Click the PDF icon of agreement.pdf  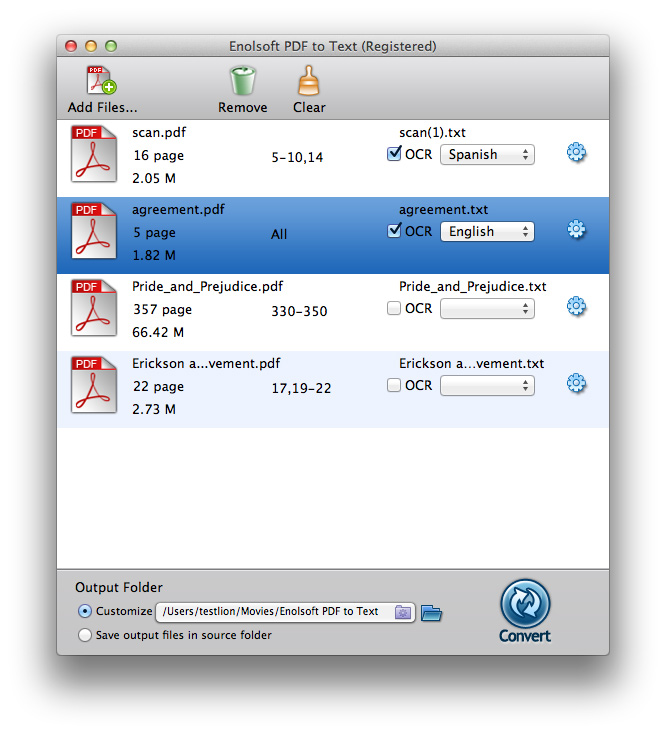tap(94, 230)
